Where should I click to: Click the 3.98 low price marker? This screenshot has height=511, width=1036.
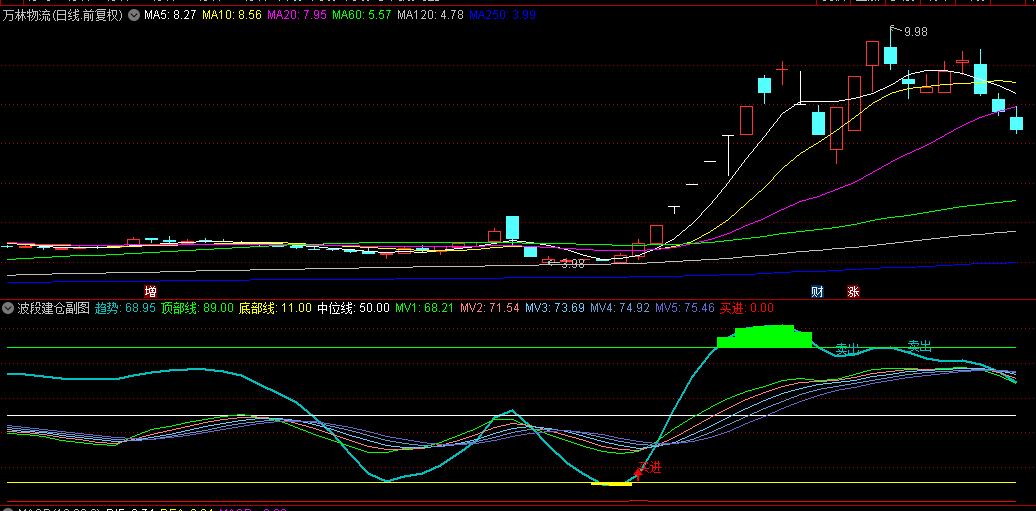click(572, 264)
